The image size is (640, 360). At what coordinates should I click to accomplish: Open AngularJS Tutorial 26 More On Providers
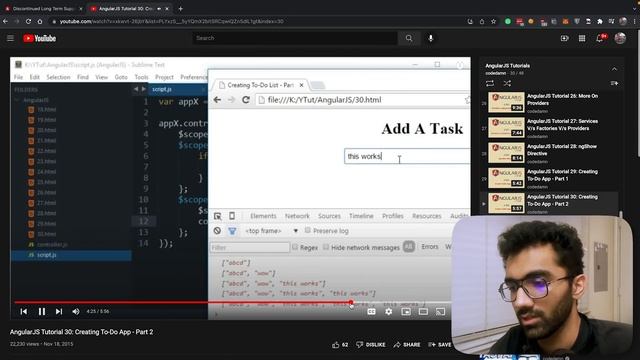point(549,102)
